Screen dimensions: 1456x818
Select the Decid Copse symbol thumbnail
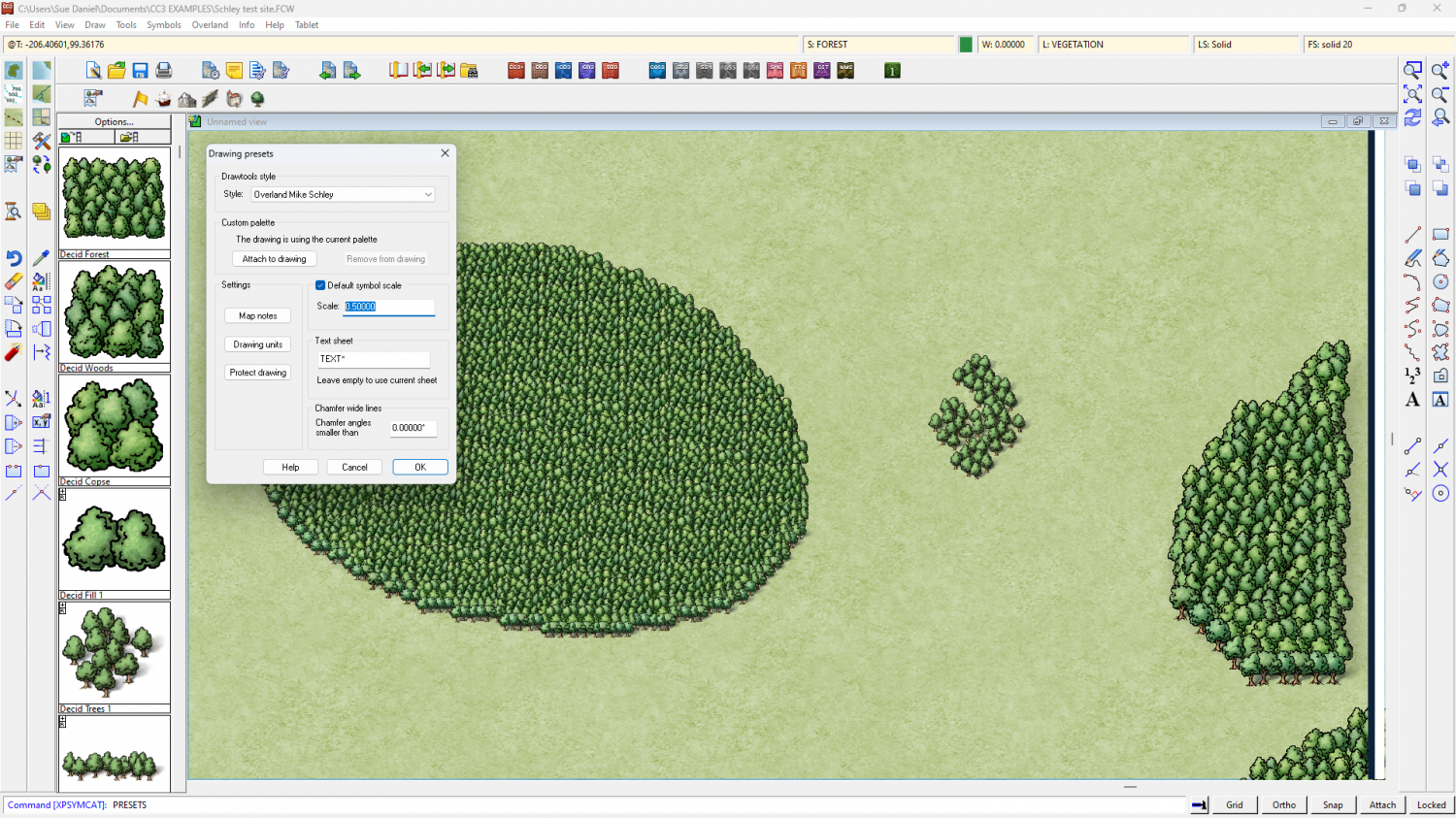point(115,426)
